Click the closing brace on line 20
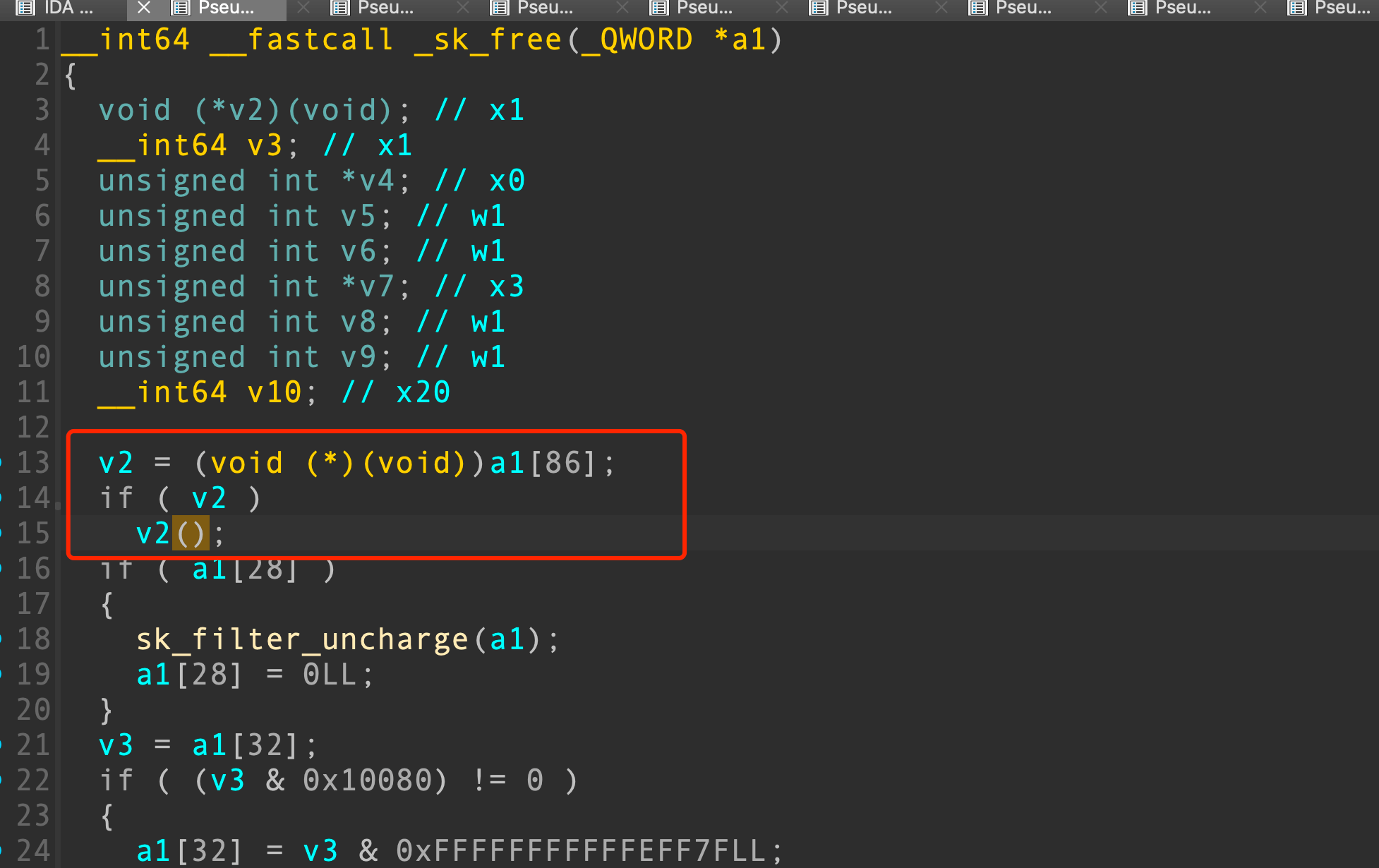 pos(107,710)
